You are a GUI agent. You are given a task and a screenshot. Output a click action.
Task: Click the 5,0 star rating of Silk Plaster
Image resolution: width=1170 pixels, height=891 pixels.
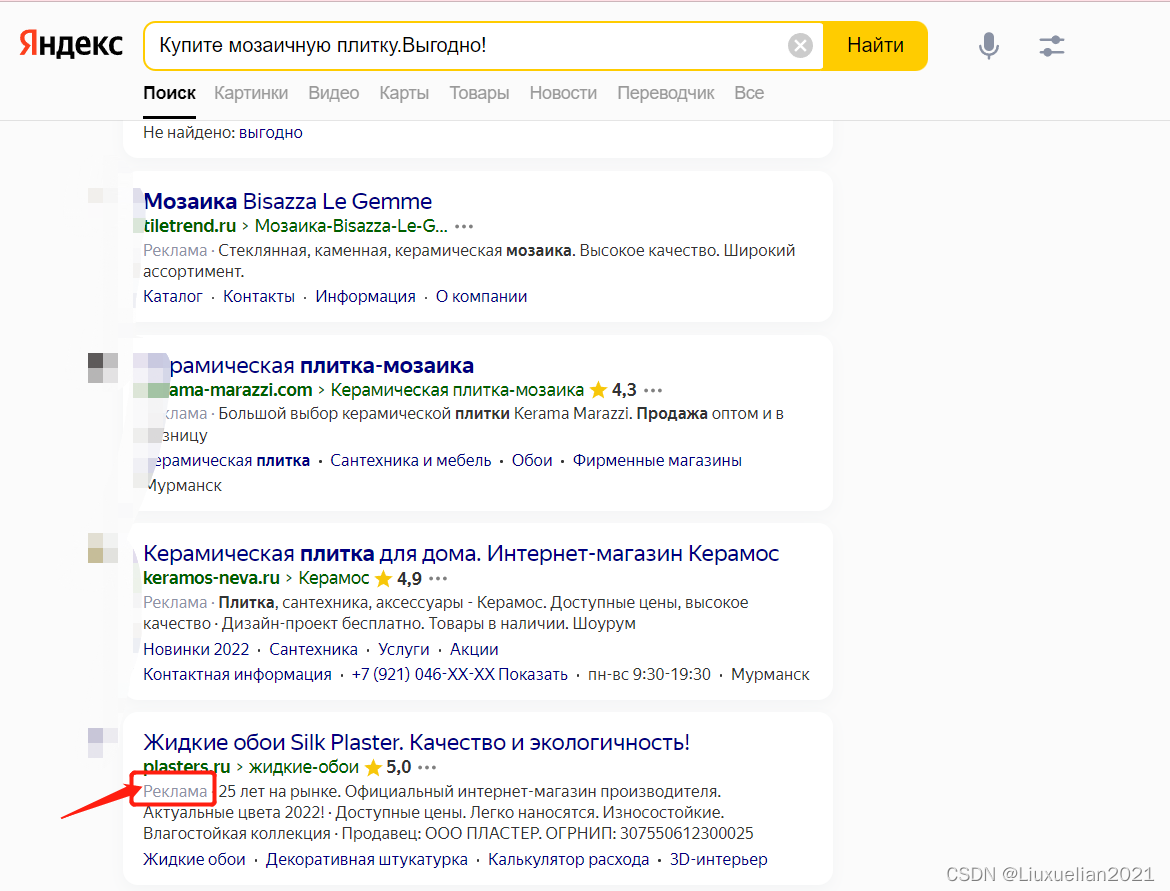click(x=388, y=766)
